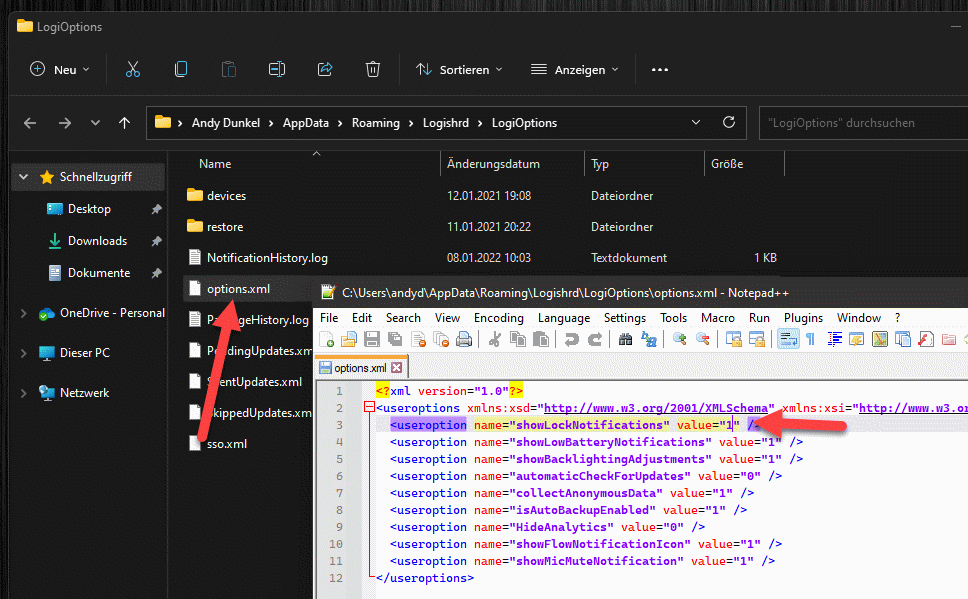This screenshot has height=599, width=968.
Task: Collapse Schnellzugriff tree node
Action: click(x=23, y=177)
